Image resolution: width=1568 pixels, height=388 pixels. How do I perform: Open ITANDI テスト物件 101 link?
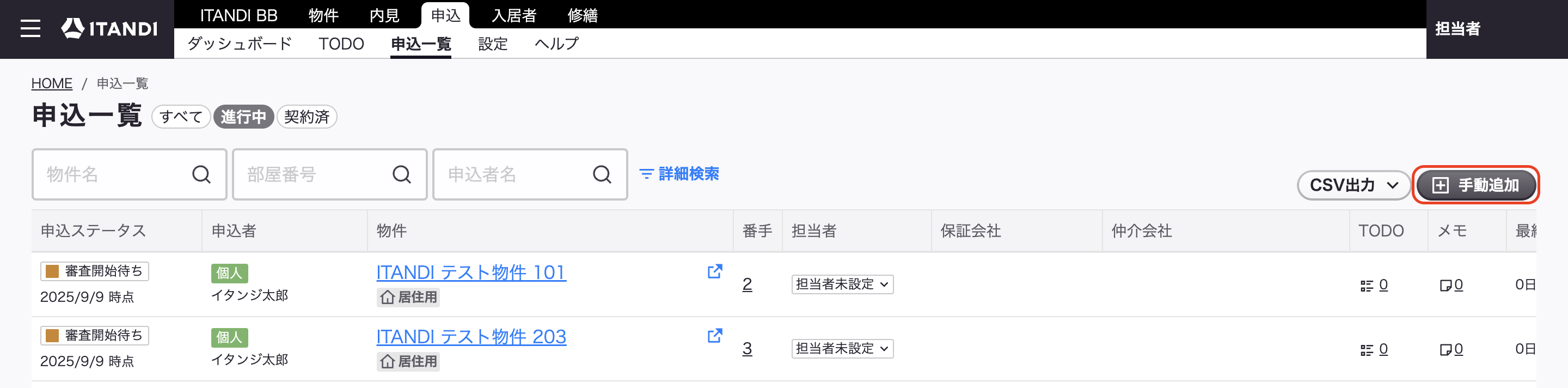[471, 272]
